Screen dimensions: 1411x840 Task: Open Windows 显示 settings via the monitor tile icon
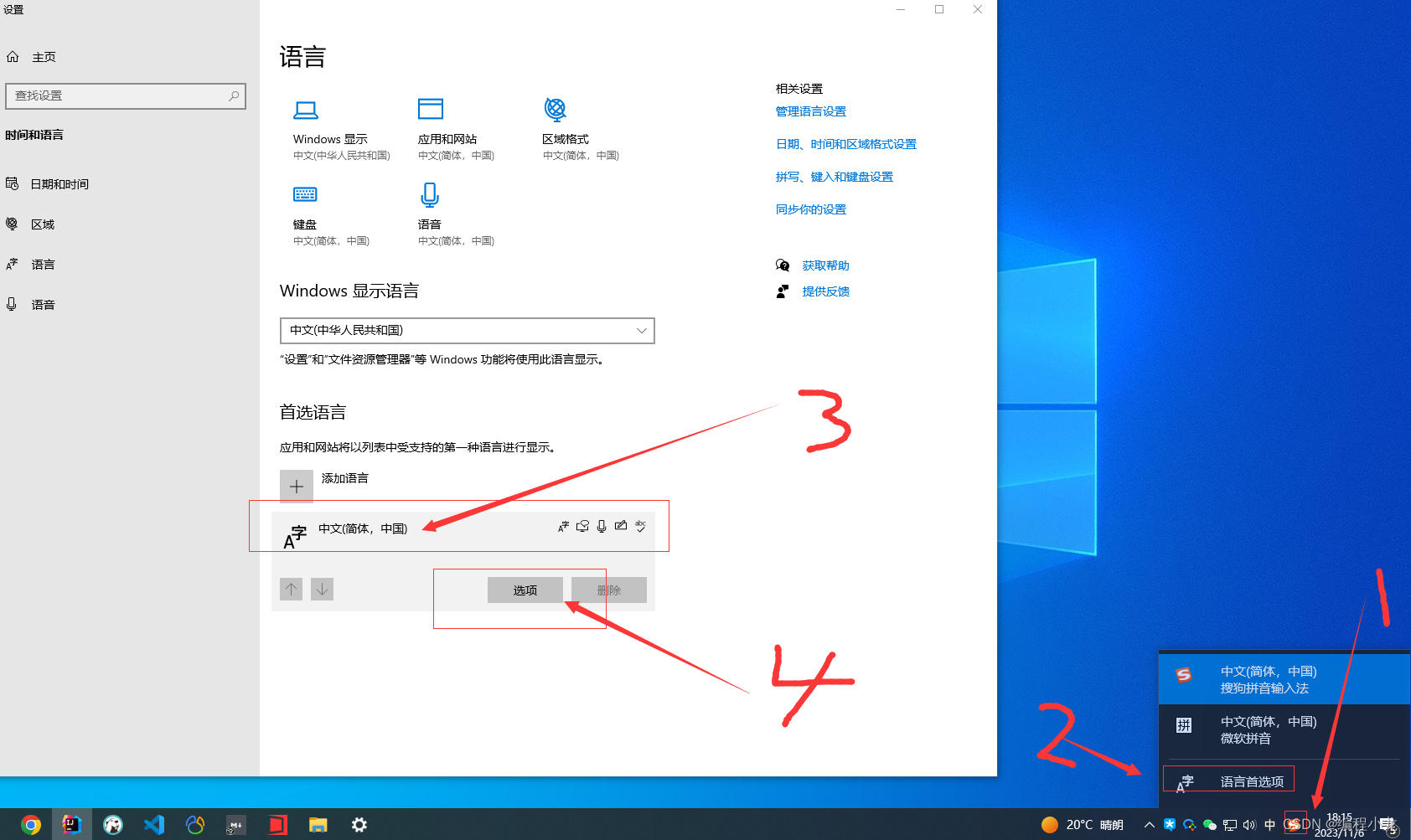click(306, 110)
